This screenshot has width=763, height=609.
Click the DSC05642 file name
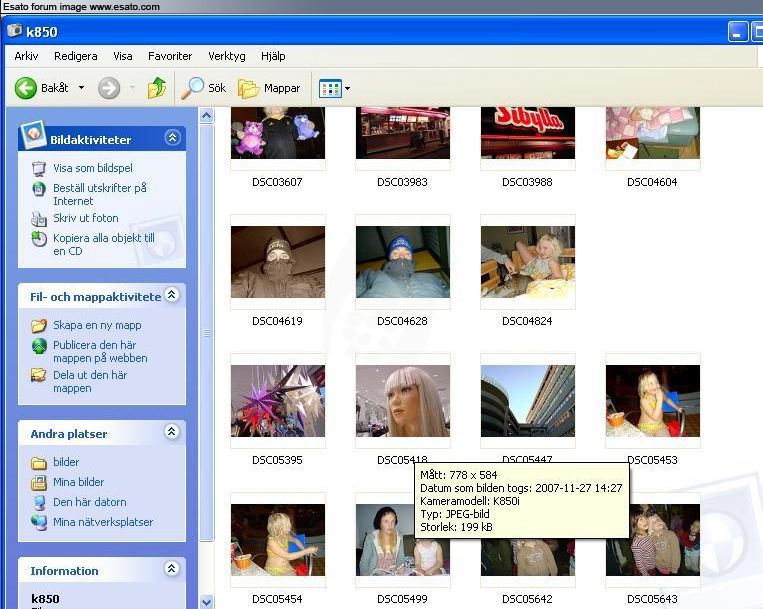[527, 599]
